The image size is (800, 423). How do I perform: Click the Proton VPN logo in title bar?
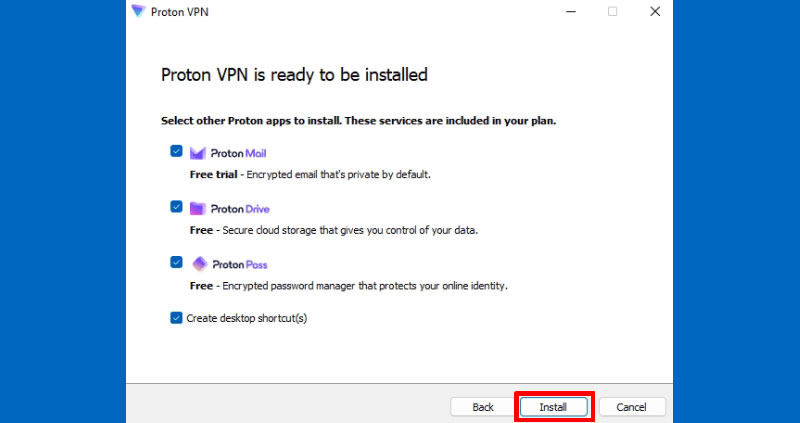(x=137, y=11)
